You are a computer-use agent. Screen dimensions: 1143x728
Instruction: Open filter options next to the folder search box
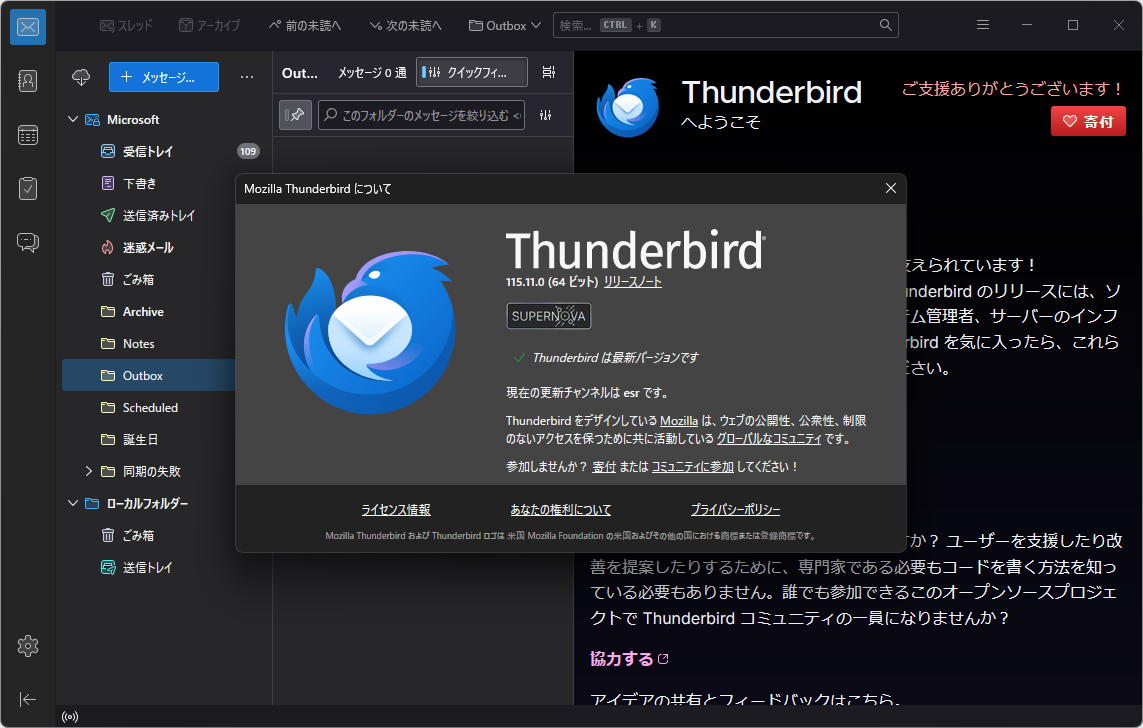[546, 115]
